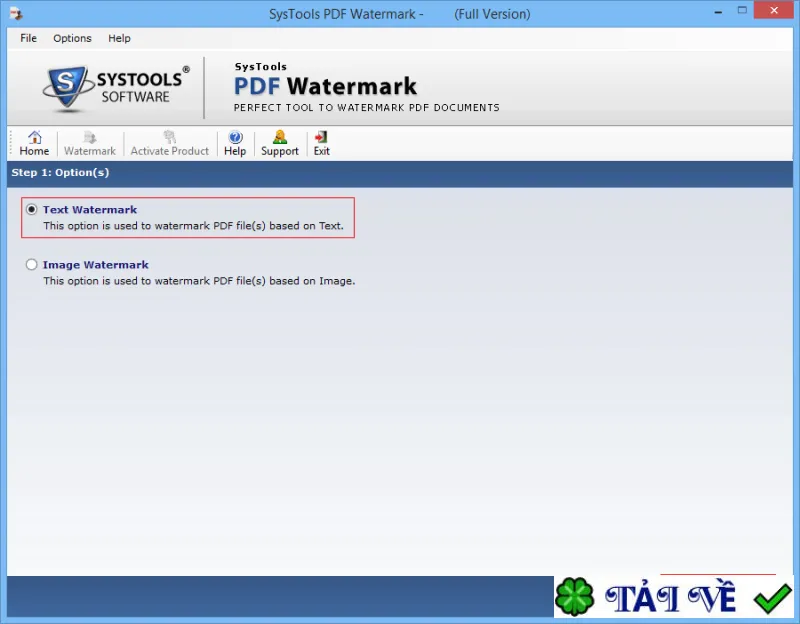Close the SysTools PDF Watermark window
This screenshot has width=800, height=624.
click(x=773, y=11)
